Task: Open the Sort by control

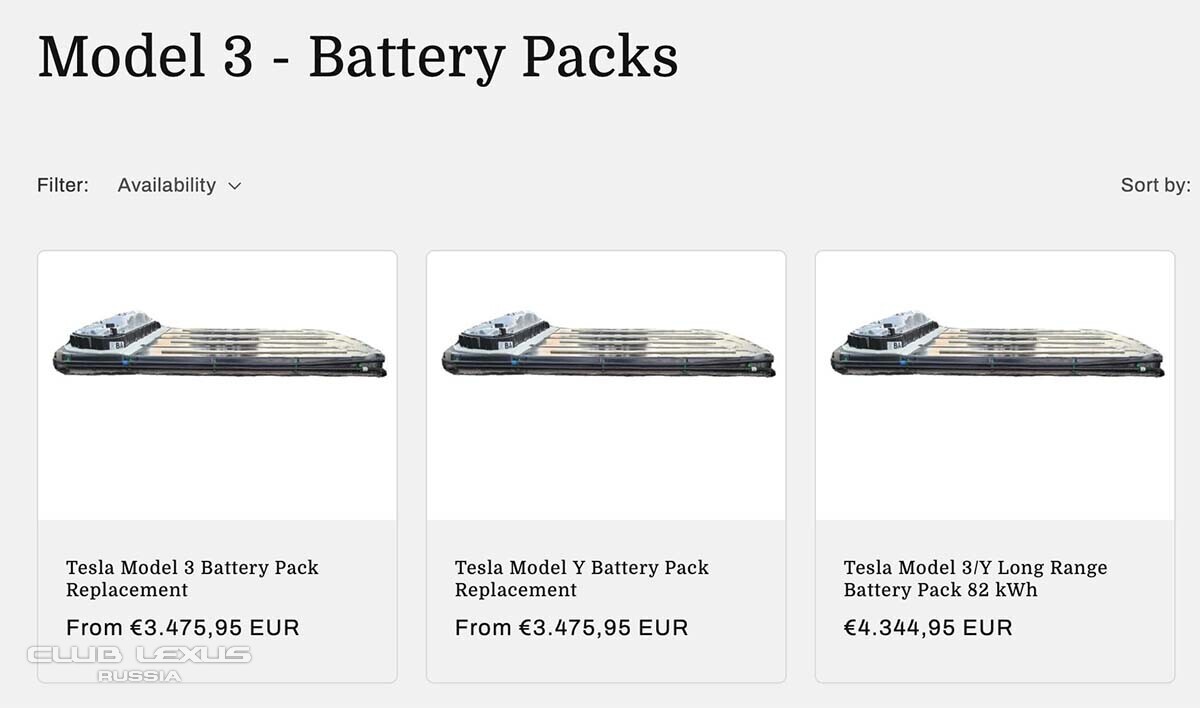Action: coord(1155,185)
